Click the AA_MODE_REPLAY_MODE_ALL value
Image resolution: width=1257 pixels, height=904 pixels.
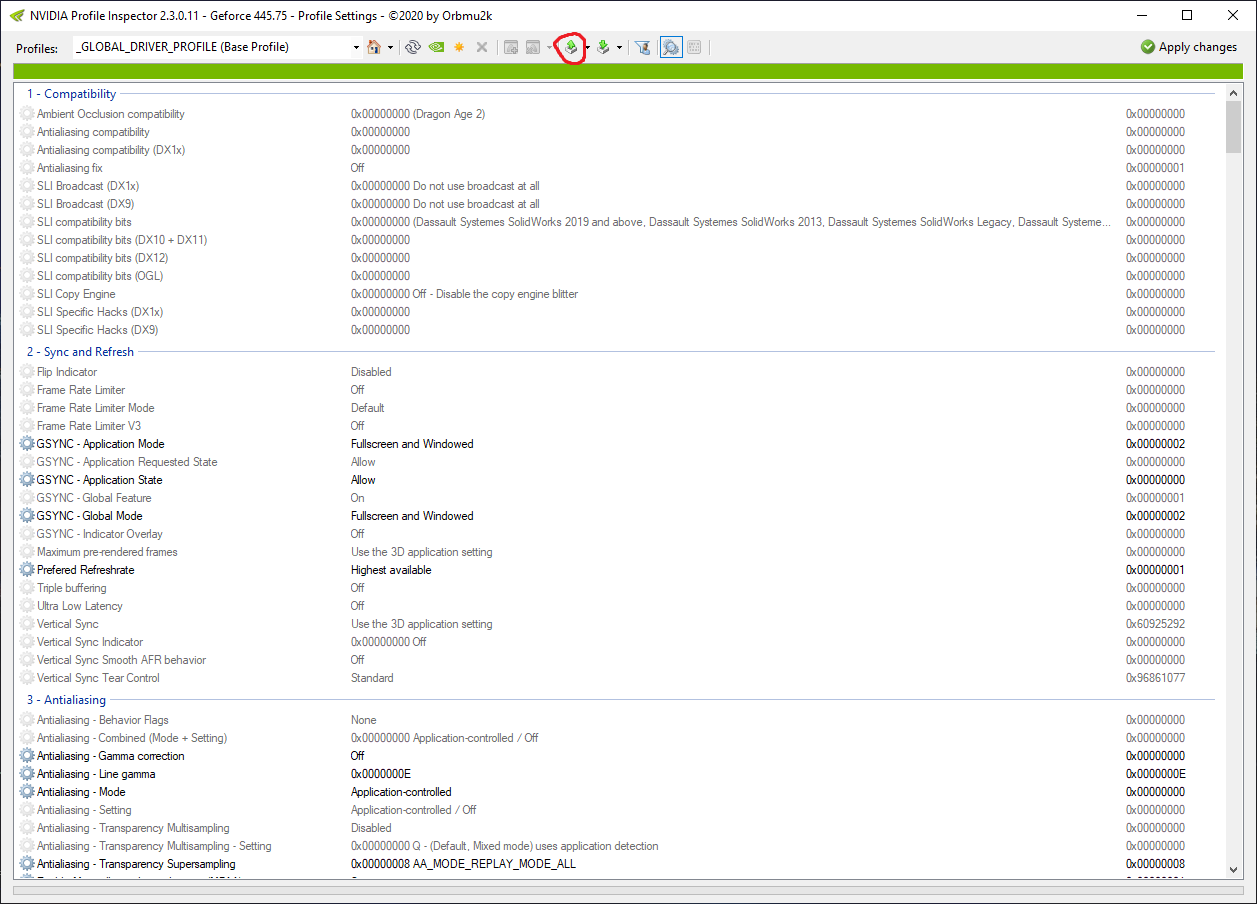(494, 864)
